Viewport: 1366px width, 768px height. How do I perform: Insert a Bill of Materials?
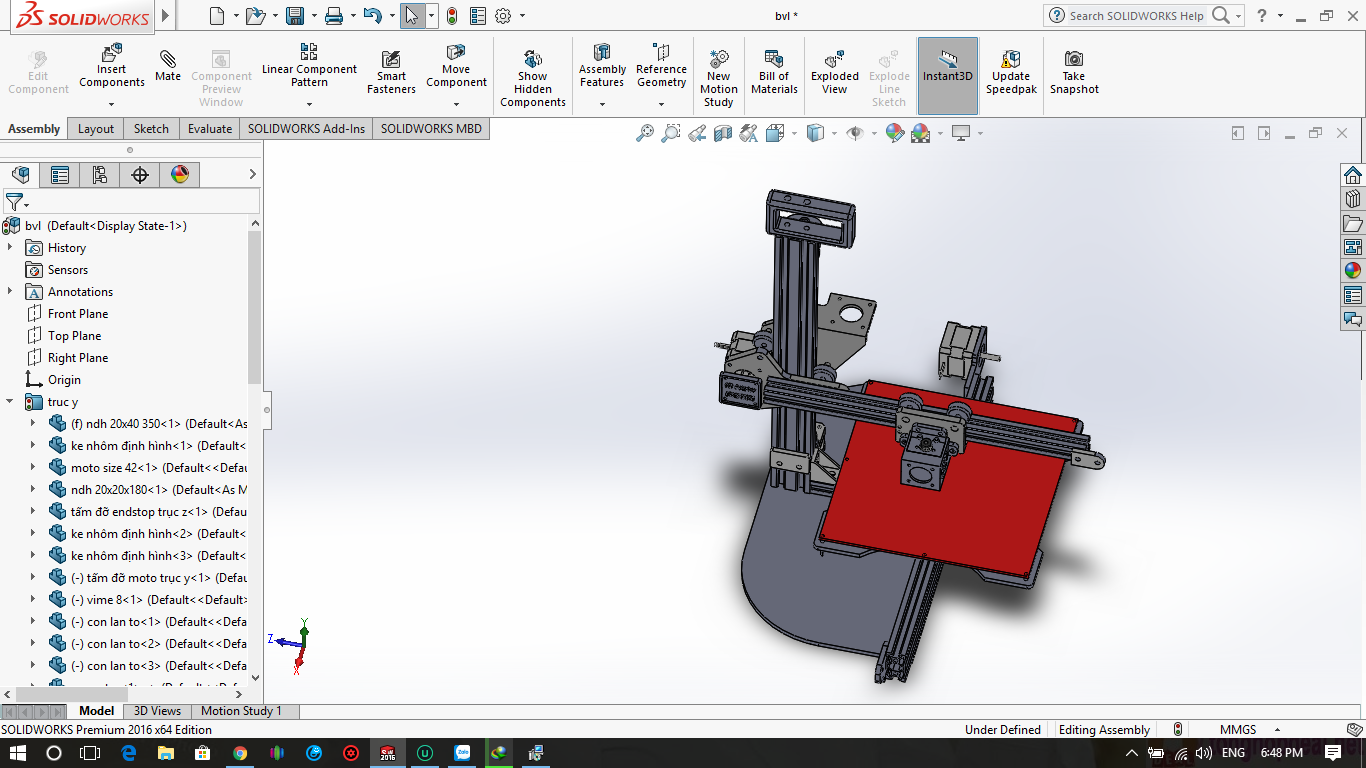(x=774, y=72)
